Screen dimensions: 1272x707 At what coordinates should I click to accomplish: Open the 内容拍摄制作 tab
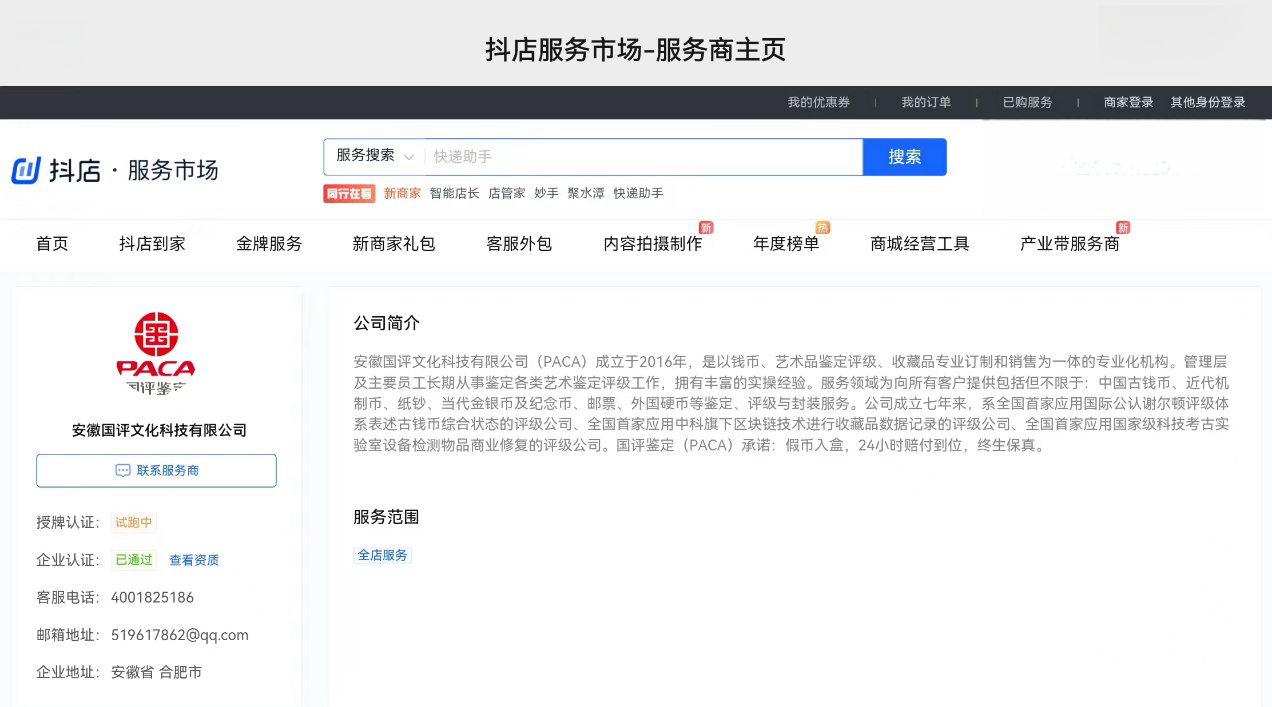coord(653,244)
